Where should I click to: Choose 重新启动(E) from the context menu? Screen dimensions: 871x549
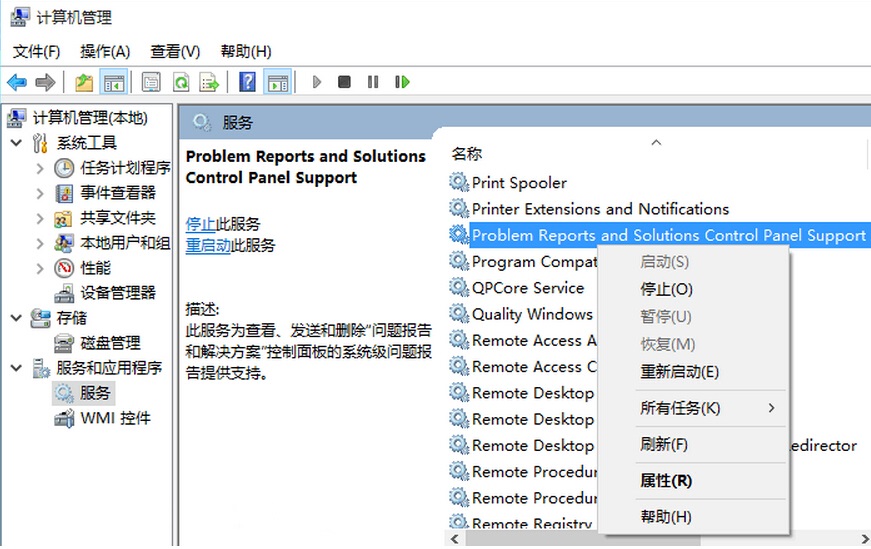(679, 372)
